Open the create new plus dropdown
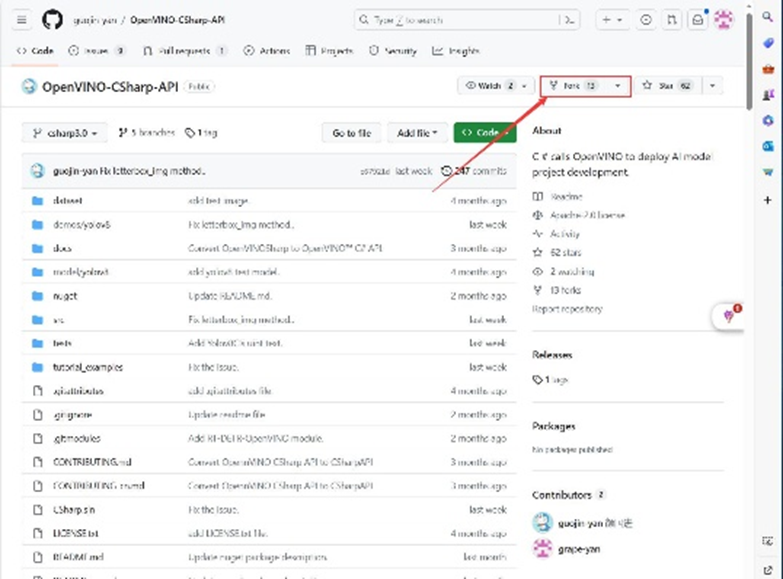 point(612,20)
